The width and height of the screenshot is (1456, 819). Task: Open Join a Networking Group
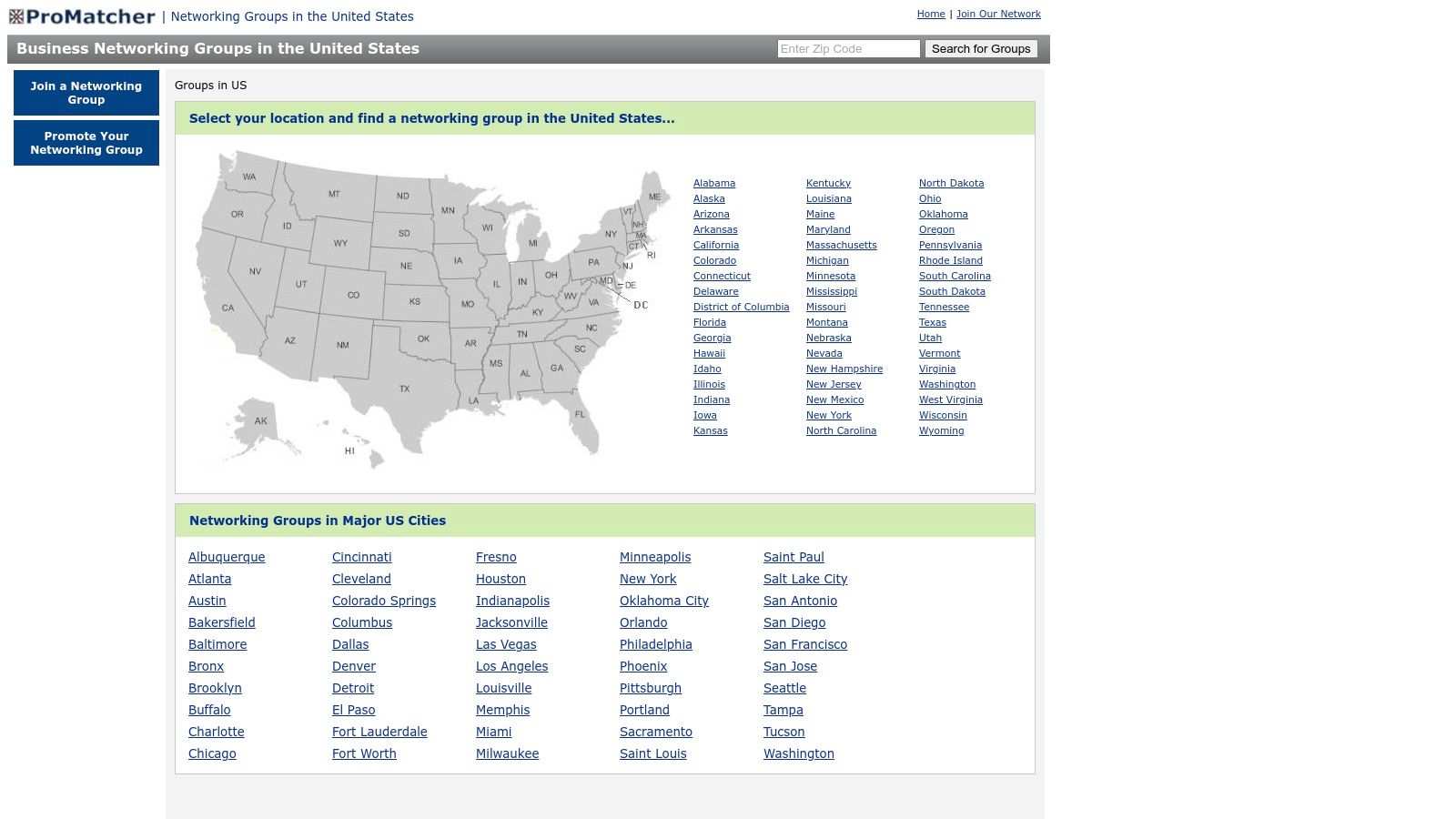click(86, 93)
